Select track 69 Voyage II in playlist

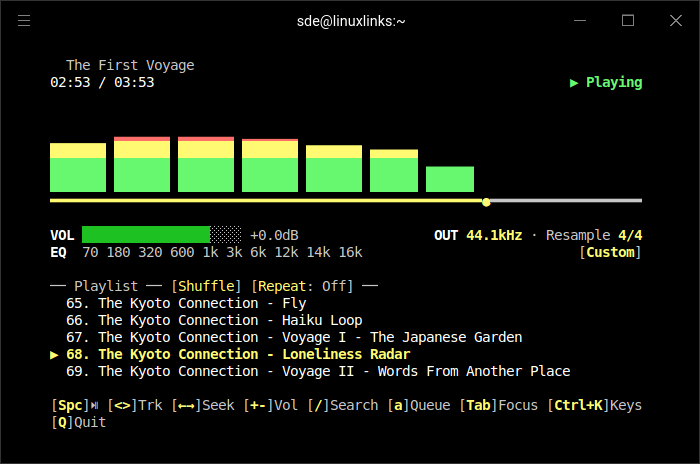coord(318,371)
